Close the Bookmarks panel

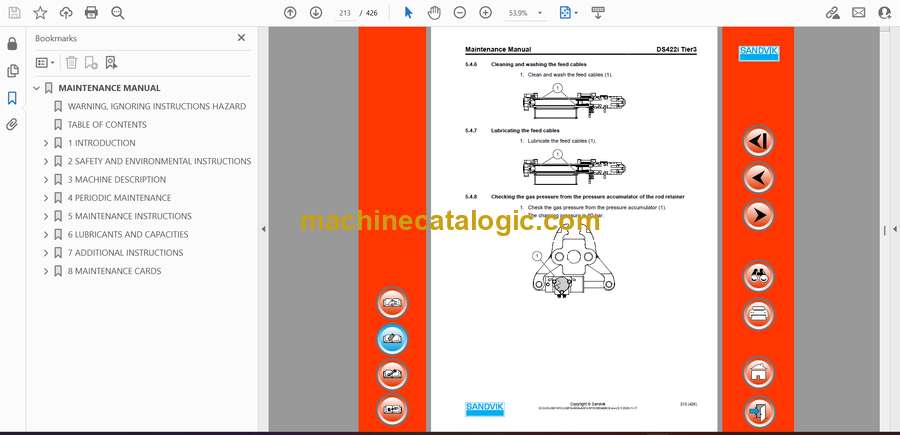point(241,38)
